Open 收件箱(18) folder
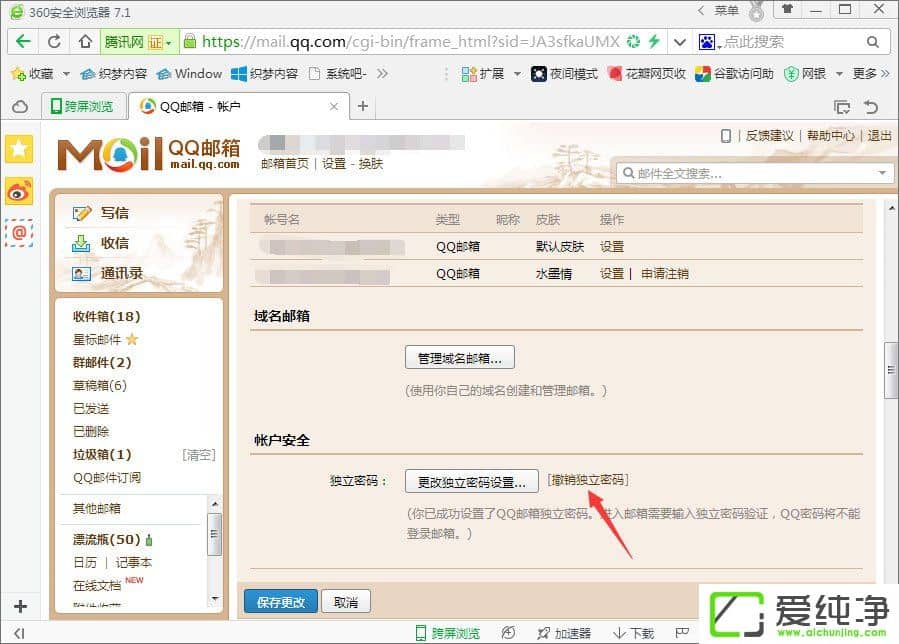The width and height of the screenshot is (899, 644). [106, 317]
